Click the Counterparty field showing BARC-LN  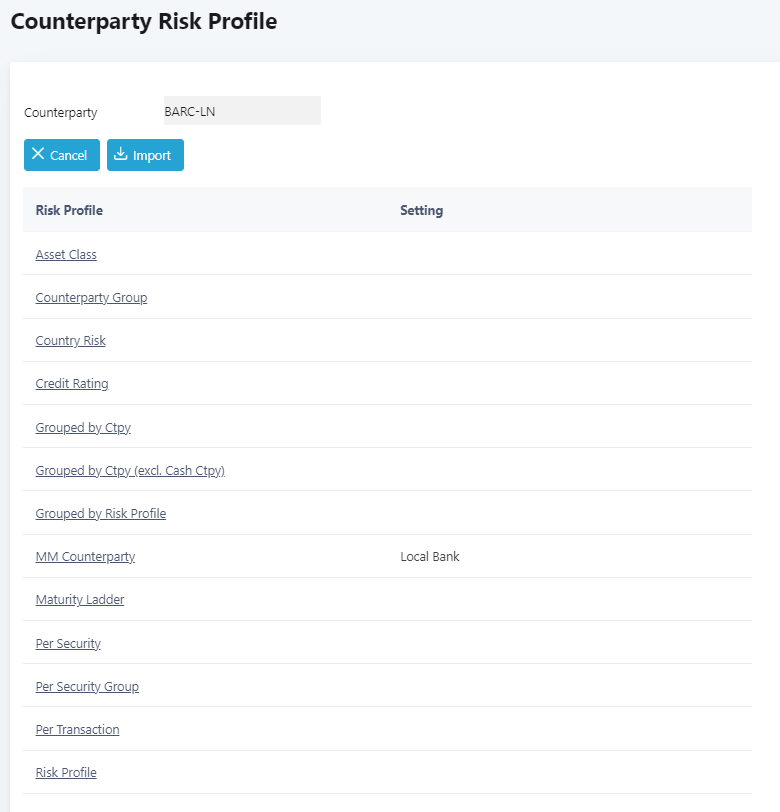click(x=241, y=111)
